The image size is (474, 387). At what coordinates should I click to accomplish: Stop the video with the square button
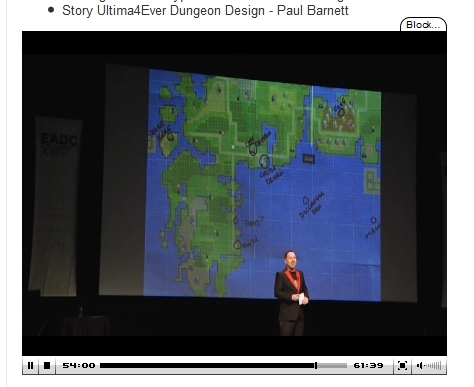click(47, 366)
